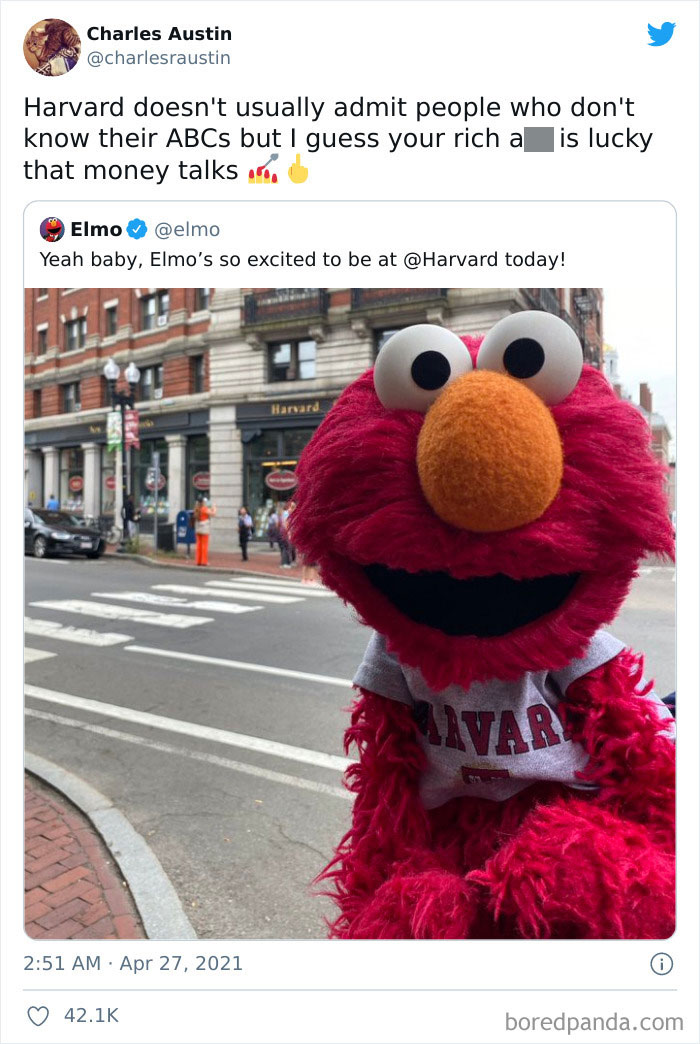
Task: Select the Charles Austin display name
Action: [158, 33]
